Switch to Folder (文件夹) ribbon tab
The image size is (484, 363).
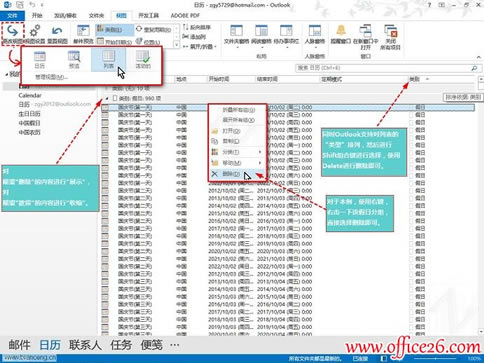(96, 15)
